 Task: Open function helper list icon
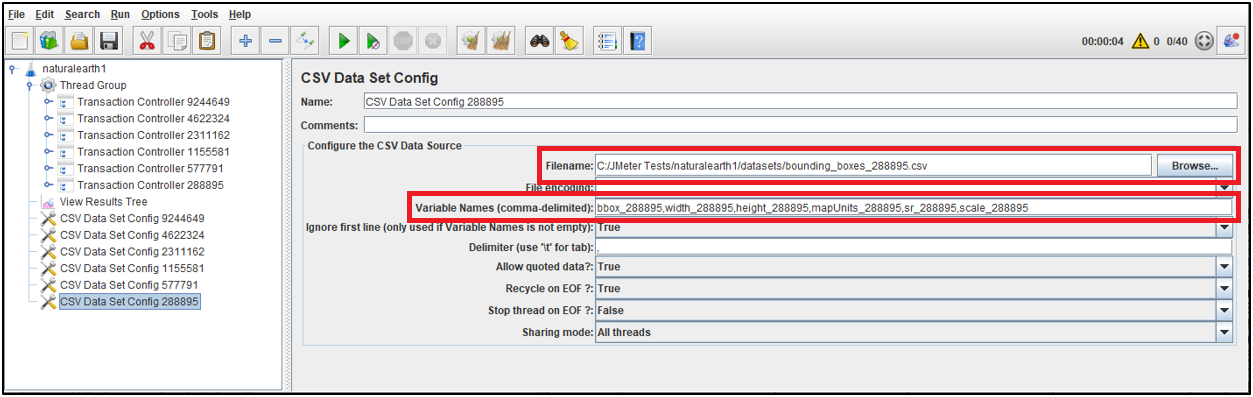(608, 41)
